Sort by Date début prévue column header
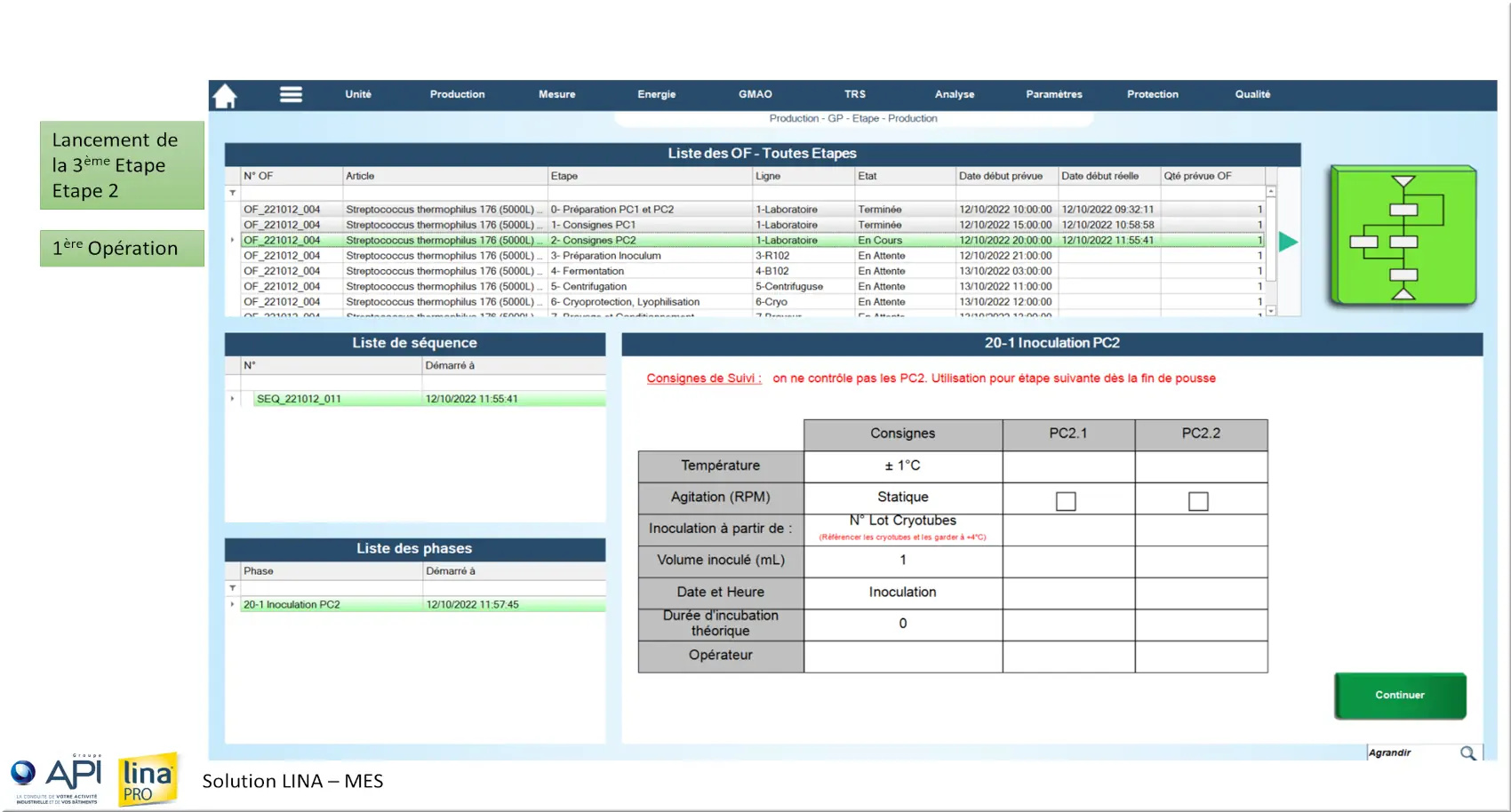The image size is (1511, 812). [1007, 176]
